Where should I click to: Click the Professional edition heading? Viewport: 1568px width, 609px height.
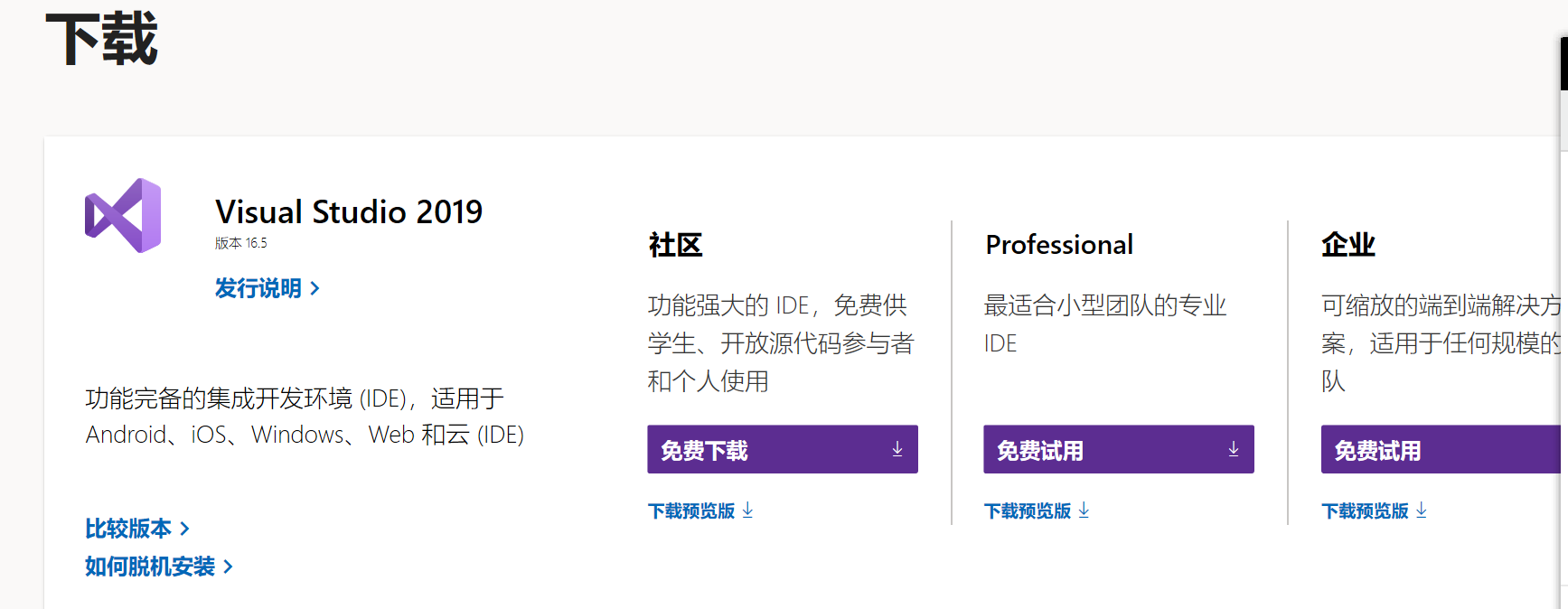1059,245
